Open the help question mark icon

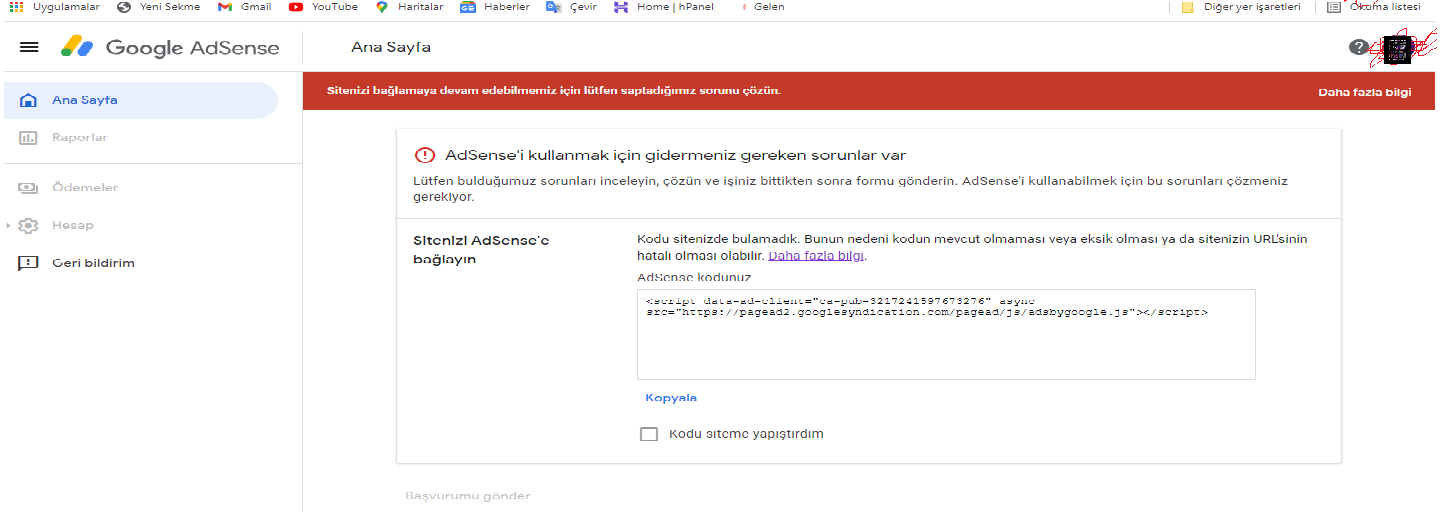pos(1358,47)
